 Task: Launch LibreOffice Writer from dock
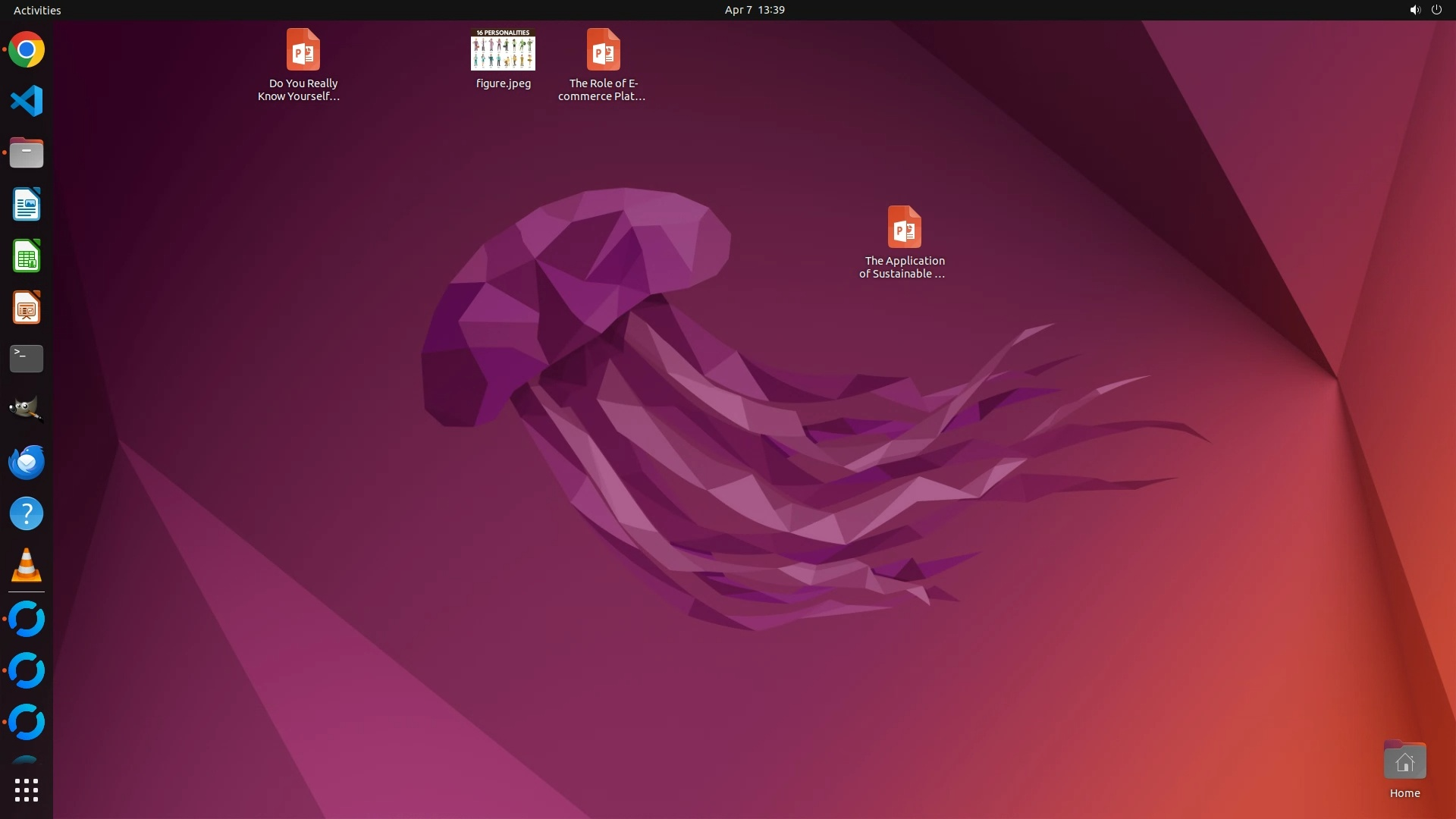pyautogui.click(x=27, y=205)
